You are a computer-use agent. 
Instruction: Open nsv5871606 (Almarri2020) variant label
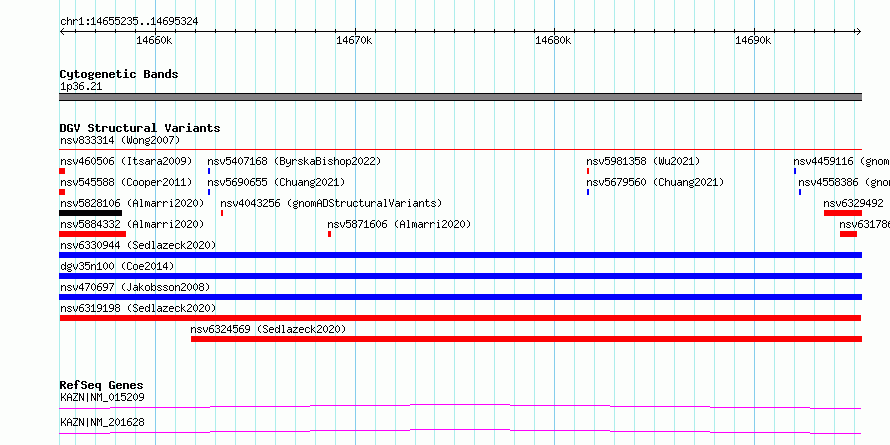pyautogui.click(x=399, y=224)
